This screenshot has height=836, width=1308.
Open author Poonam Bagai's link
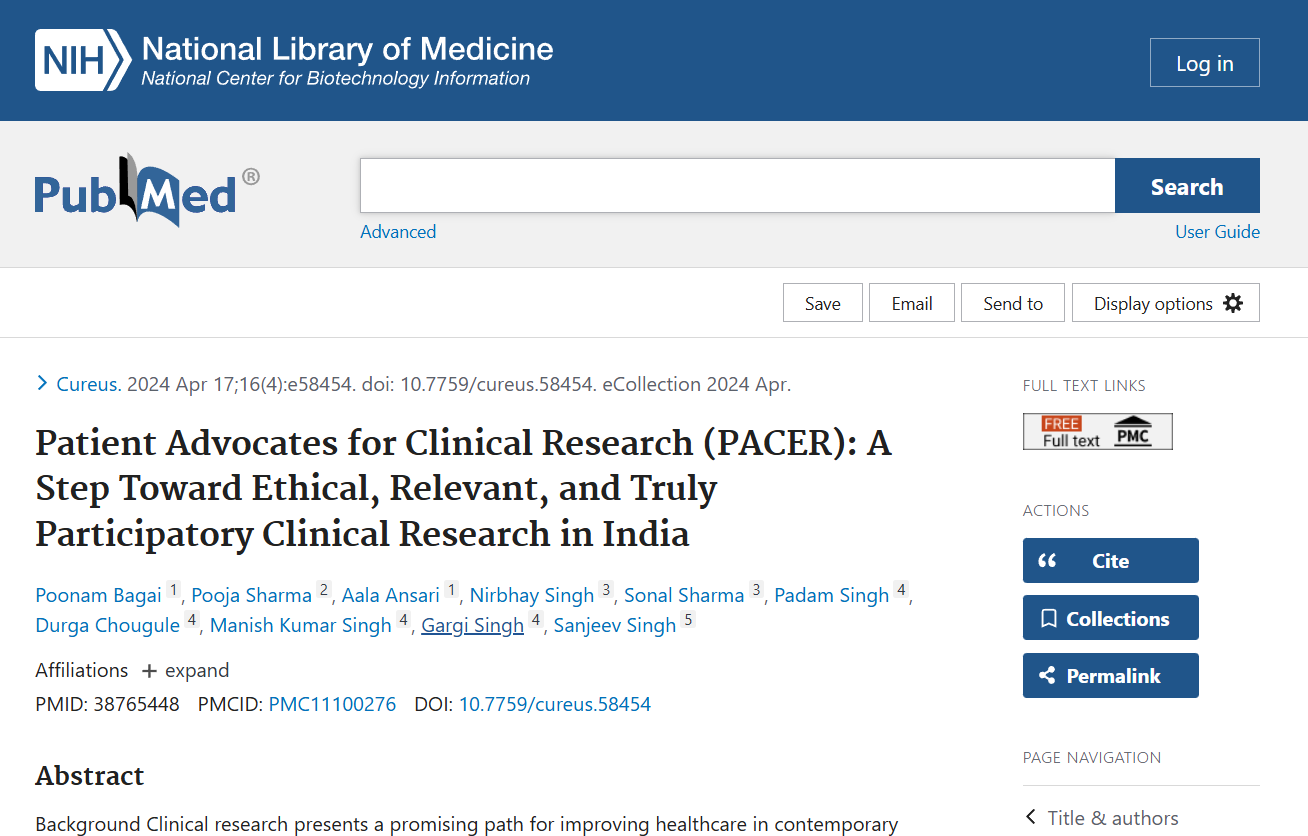click(98, 596)
